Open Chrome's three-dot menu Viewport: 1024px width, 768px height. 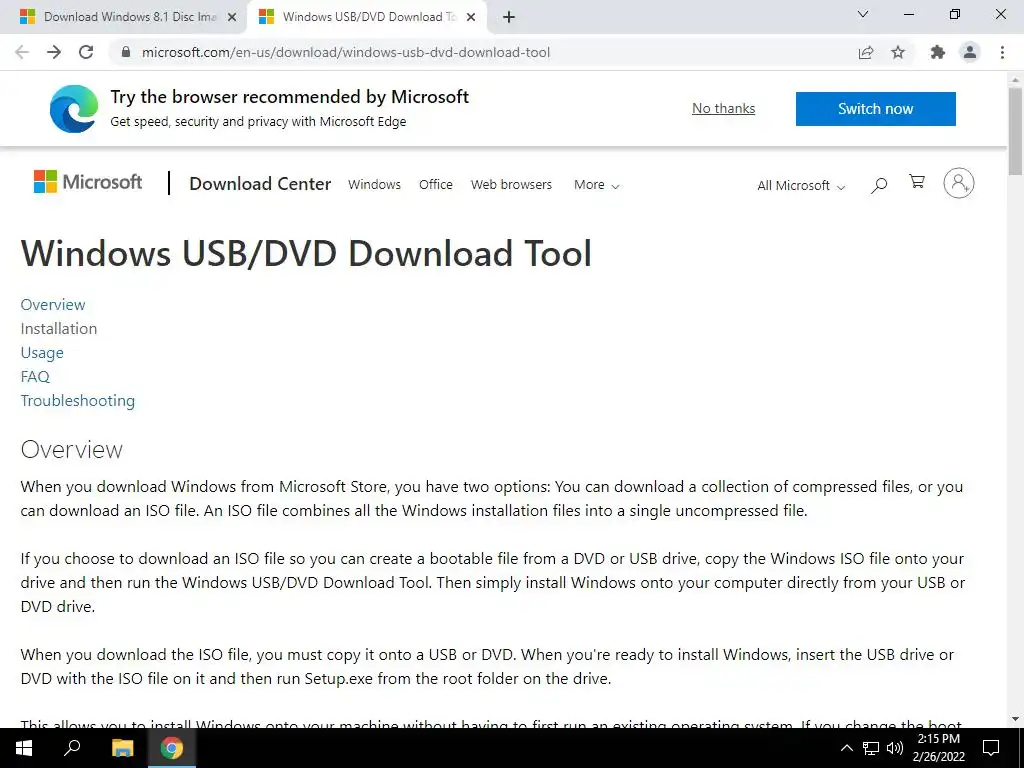pos(1002,52)
